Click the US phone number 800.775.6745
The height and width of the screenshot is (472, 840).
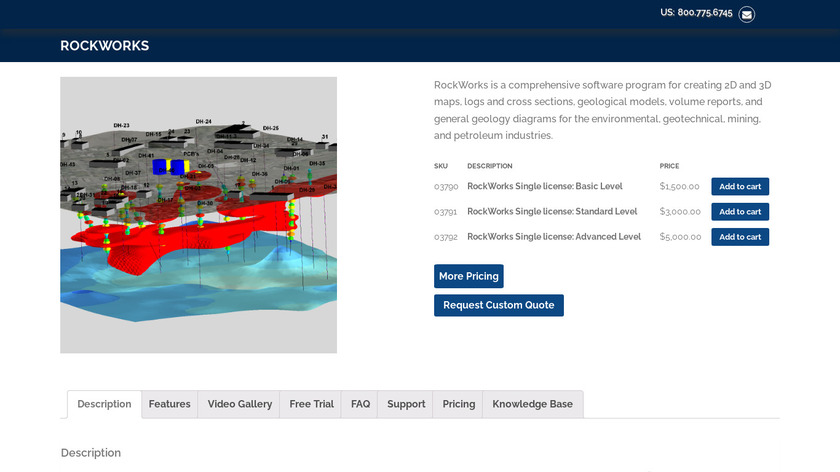pos(696,13)
